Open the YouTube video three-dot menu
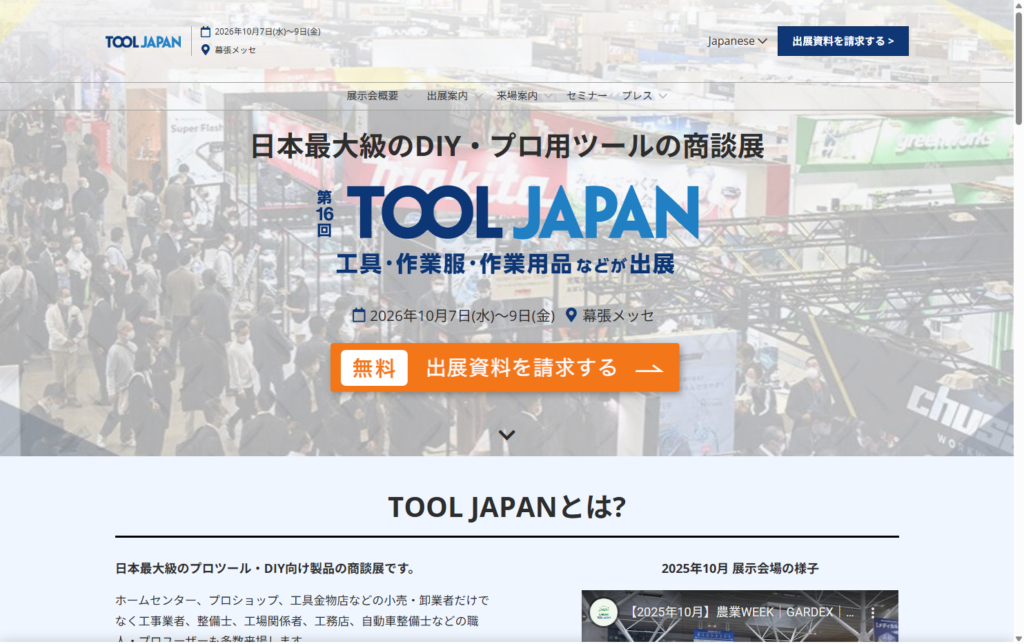Screen dimensions: 1024x644 coord(872,612)
